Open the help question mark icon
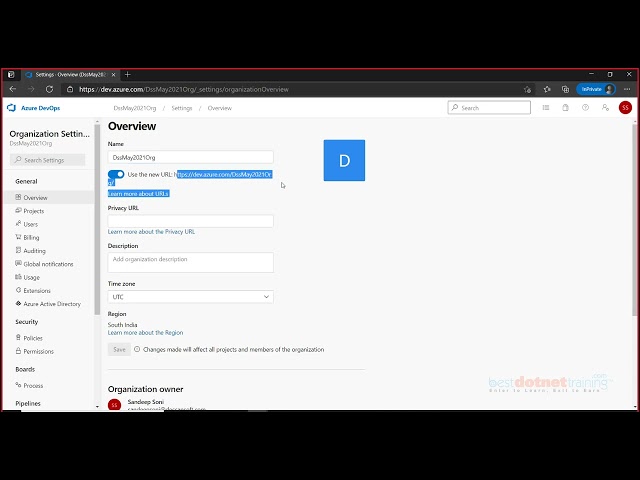Screen dimensions: 640x480 (x=585, y=108)
